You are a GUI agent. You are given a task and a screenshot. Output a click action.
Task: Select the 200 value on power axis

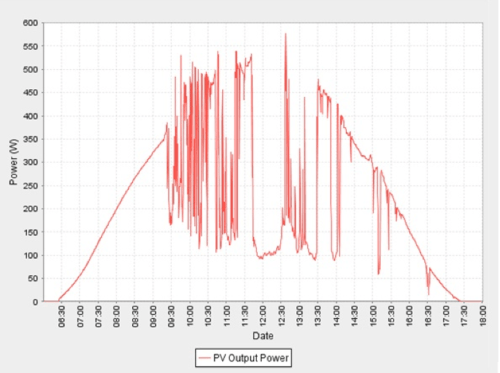[31, 209]
